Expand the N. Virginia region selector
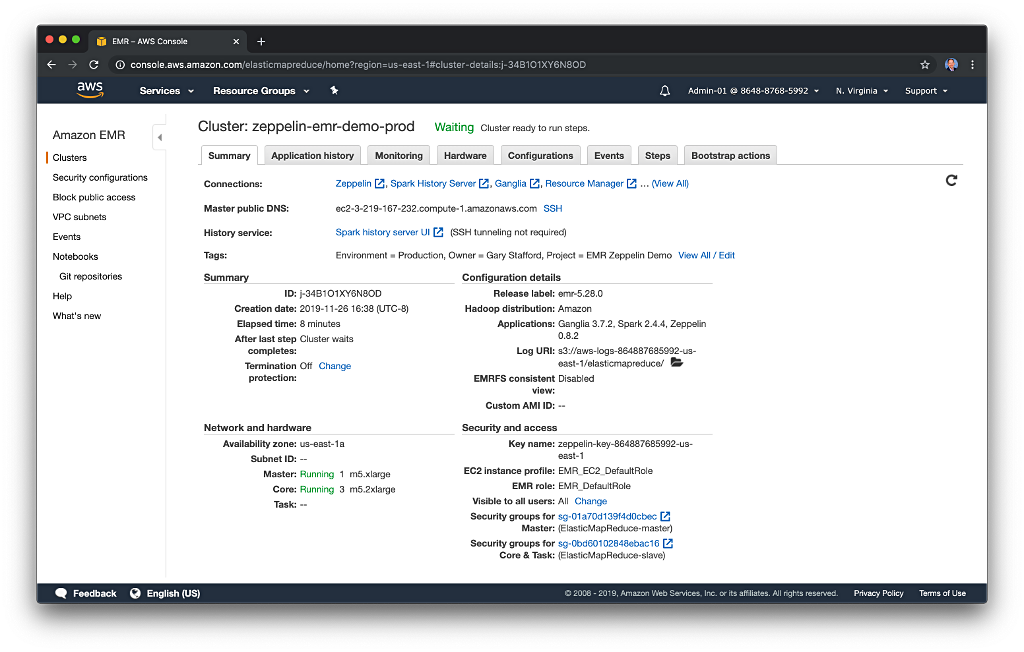This screenshot has width=1024, height=652. click(861, 90)
